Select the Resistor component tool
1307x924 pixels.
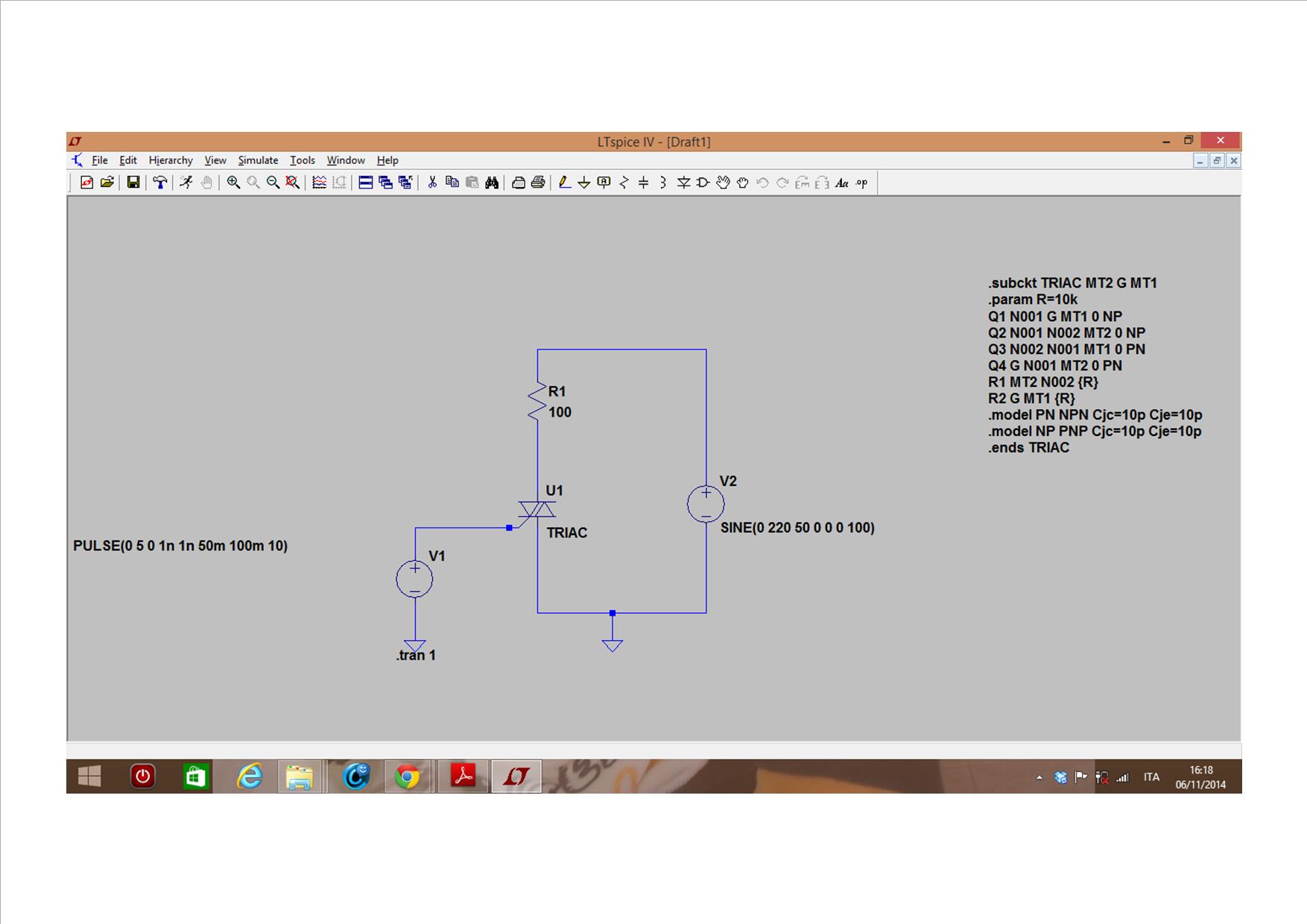624,183
